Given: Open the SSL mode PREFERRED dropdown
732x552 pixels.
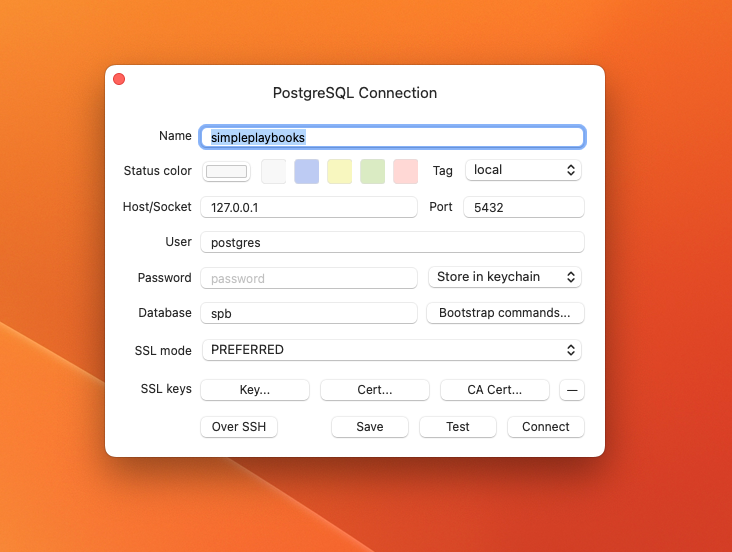Looking at the screenshot, I should (391, 350).
